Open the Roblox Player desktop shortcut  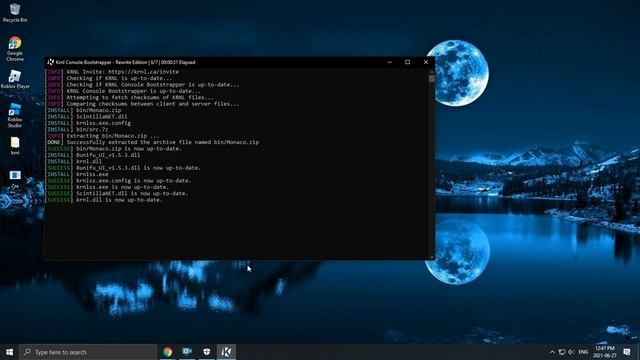pos(15,79)
